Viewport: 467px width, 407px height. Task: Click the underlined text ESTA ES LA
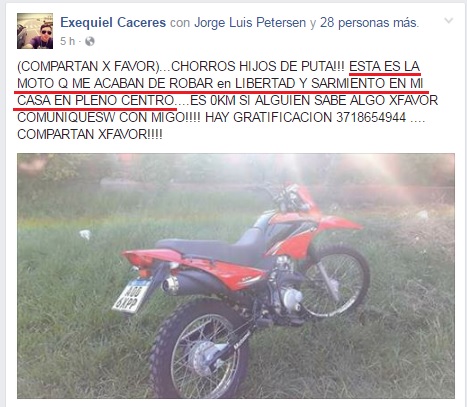[x=384, y=66]
